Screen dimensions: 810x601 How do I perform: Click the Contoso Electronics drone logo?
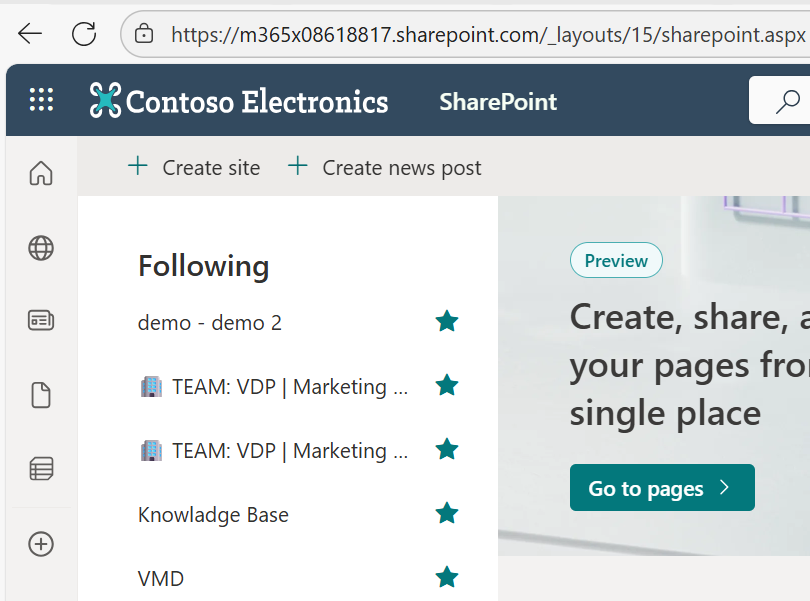(x=105, y=100)
